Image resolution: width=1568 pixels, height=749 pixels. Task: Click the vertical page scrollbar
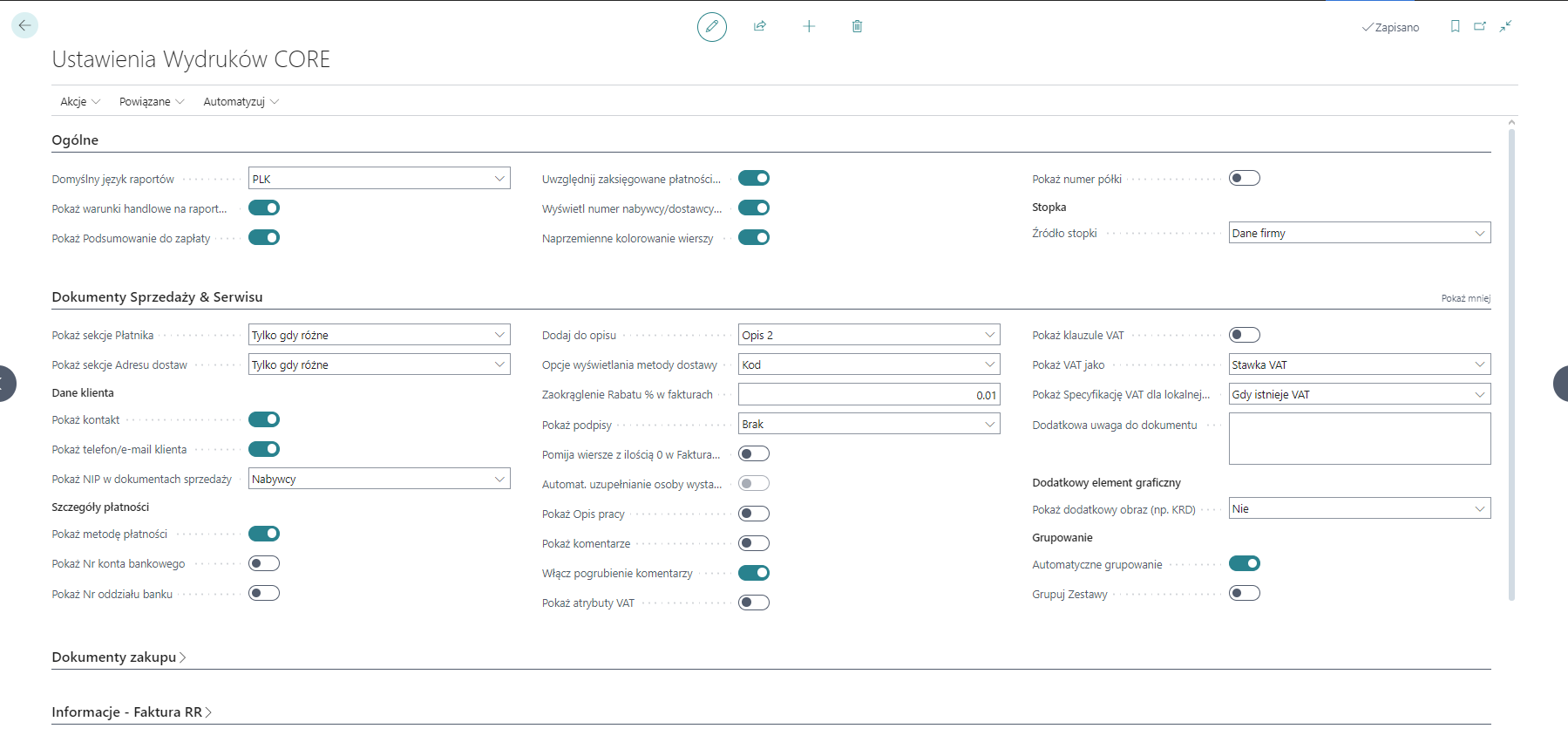pyautogui.click(x=1511, y=363)
